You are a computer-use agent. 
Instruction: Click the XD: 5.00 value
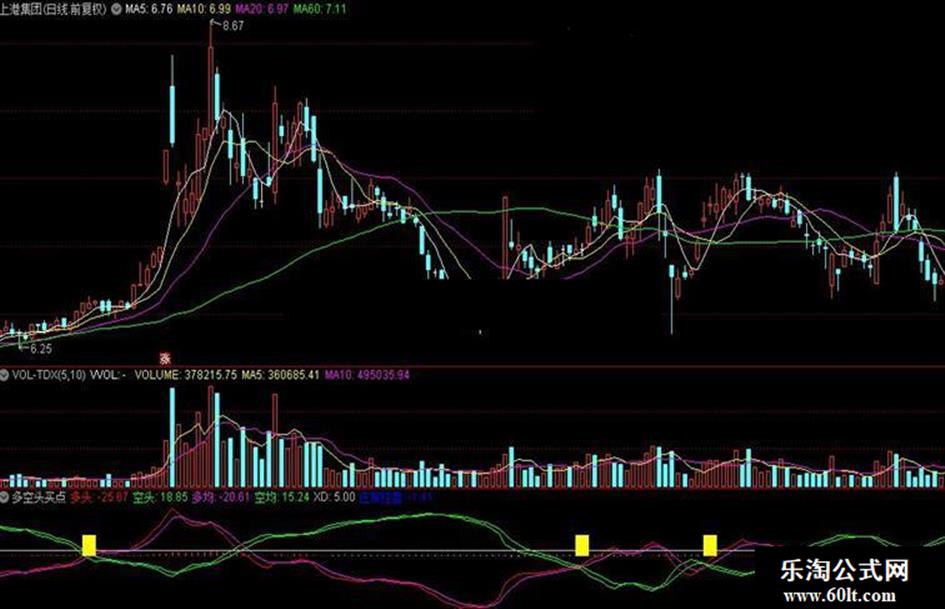click(334, 498)
